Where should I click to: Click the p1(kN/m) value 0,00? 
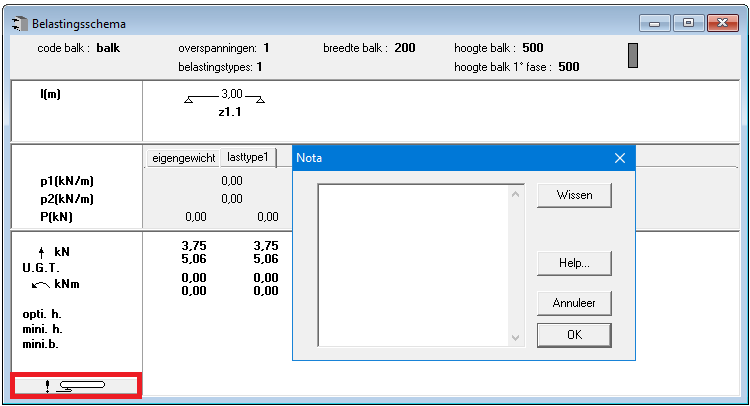pyautogui.click(x=232, y=181)
